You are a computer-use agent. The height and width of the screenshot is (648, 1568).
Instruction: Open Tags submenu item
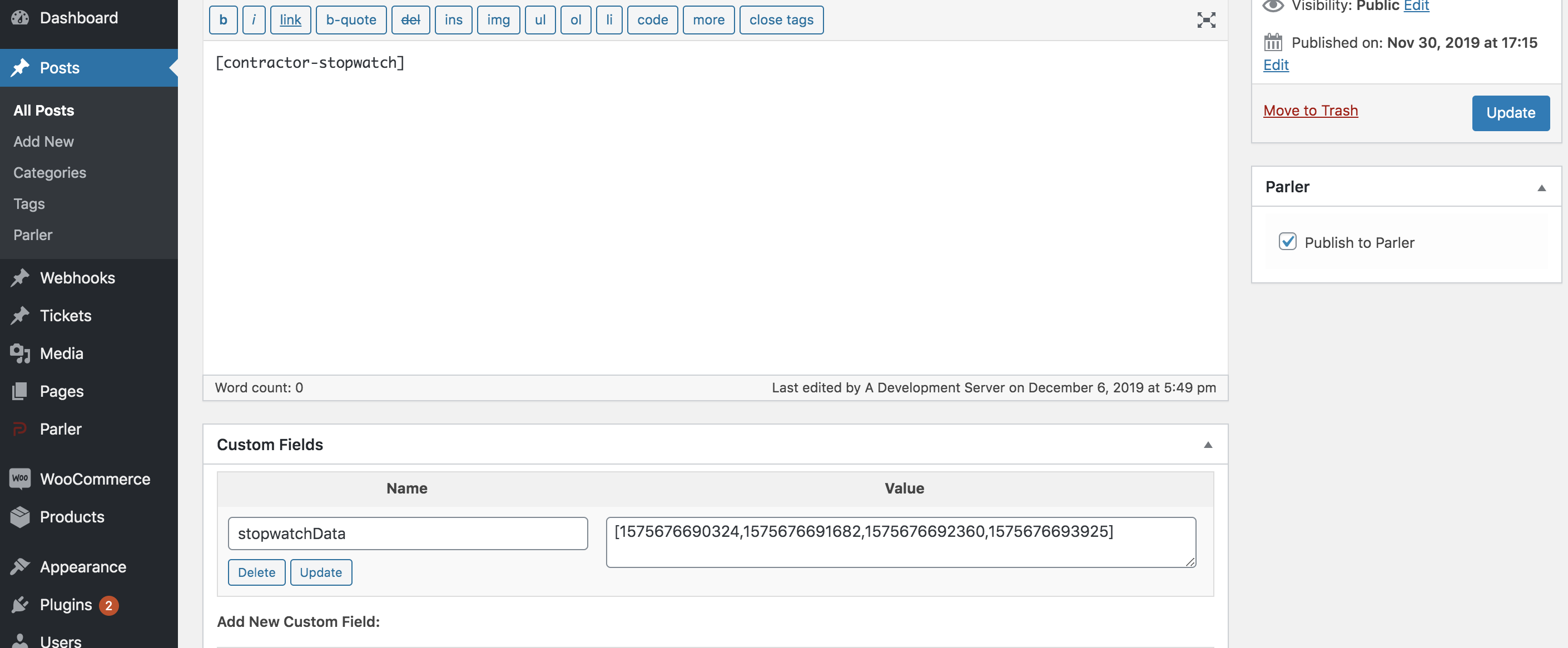tap(28, 203)
